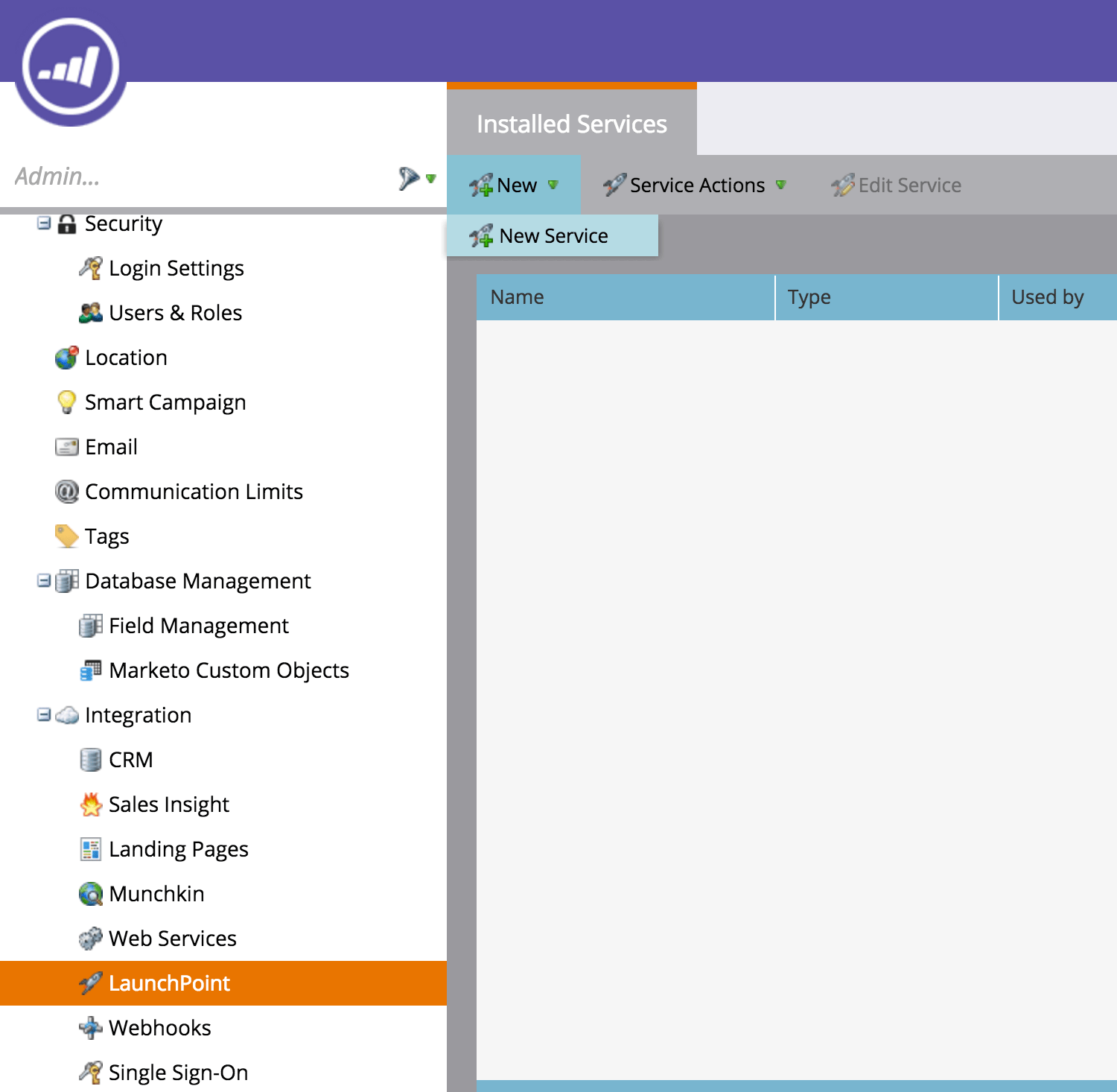
Task: Click the New Service rocket plus icon
Action: [481, 236]
